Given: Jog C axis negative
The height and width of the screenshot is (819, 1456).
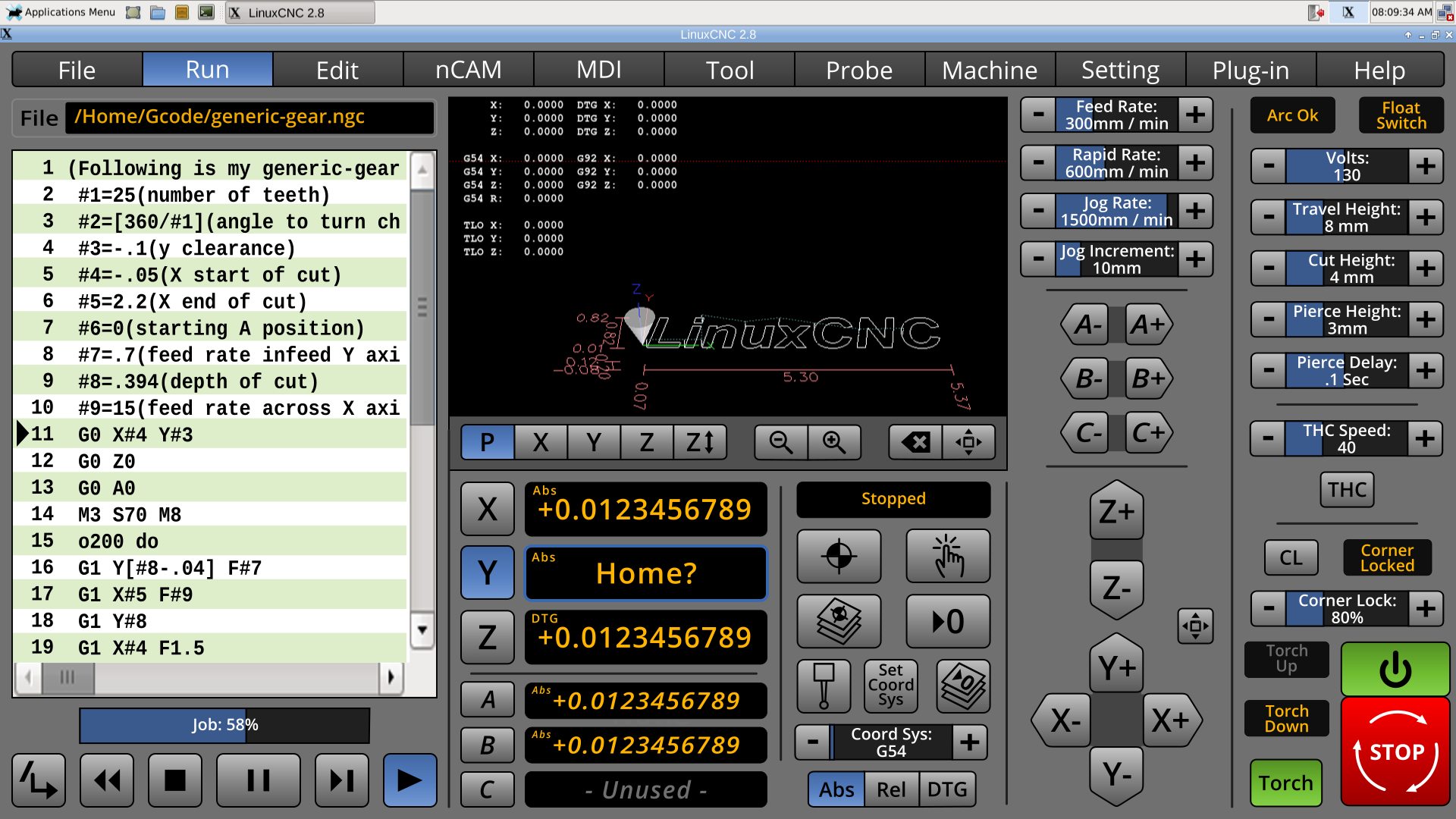Looking at the screenshot, I should pos(1086,432).
